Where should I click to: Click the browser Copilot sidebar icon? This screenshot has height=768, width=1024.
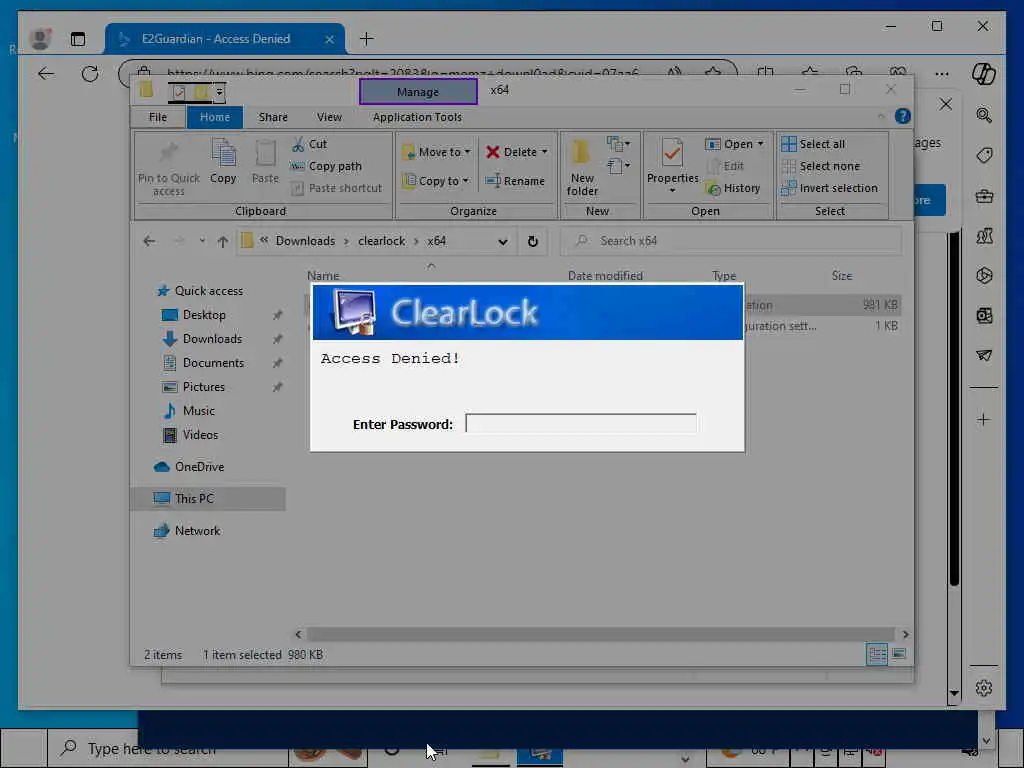(x=984, y=74)
